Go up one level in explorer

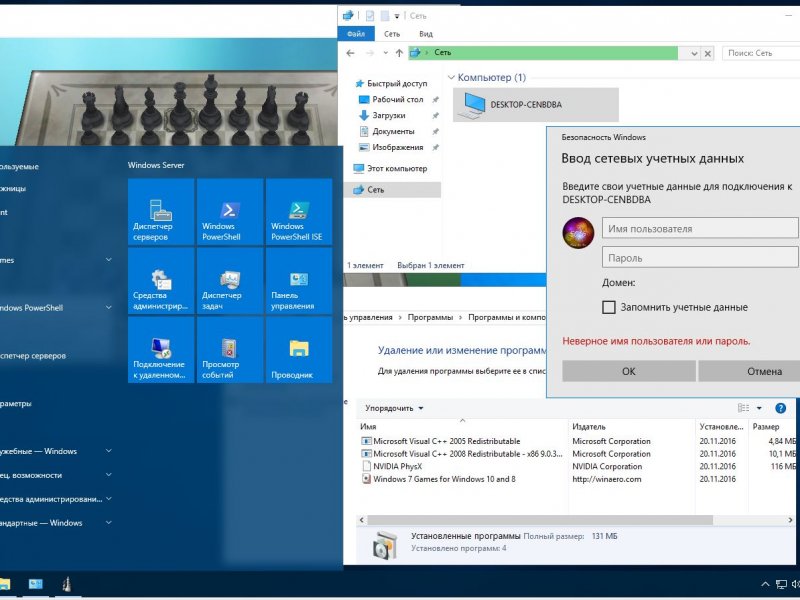point(399,53)
